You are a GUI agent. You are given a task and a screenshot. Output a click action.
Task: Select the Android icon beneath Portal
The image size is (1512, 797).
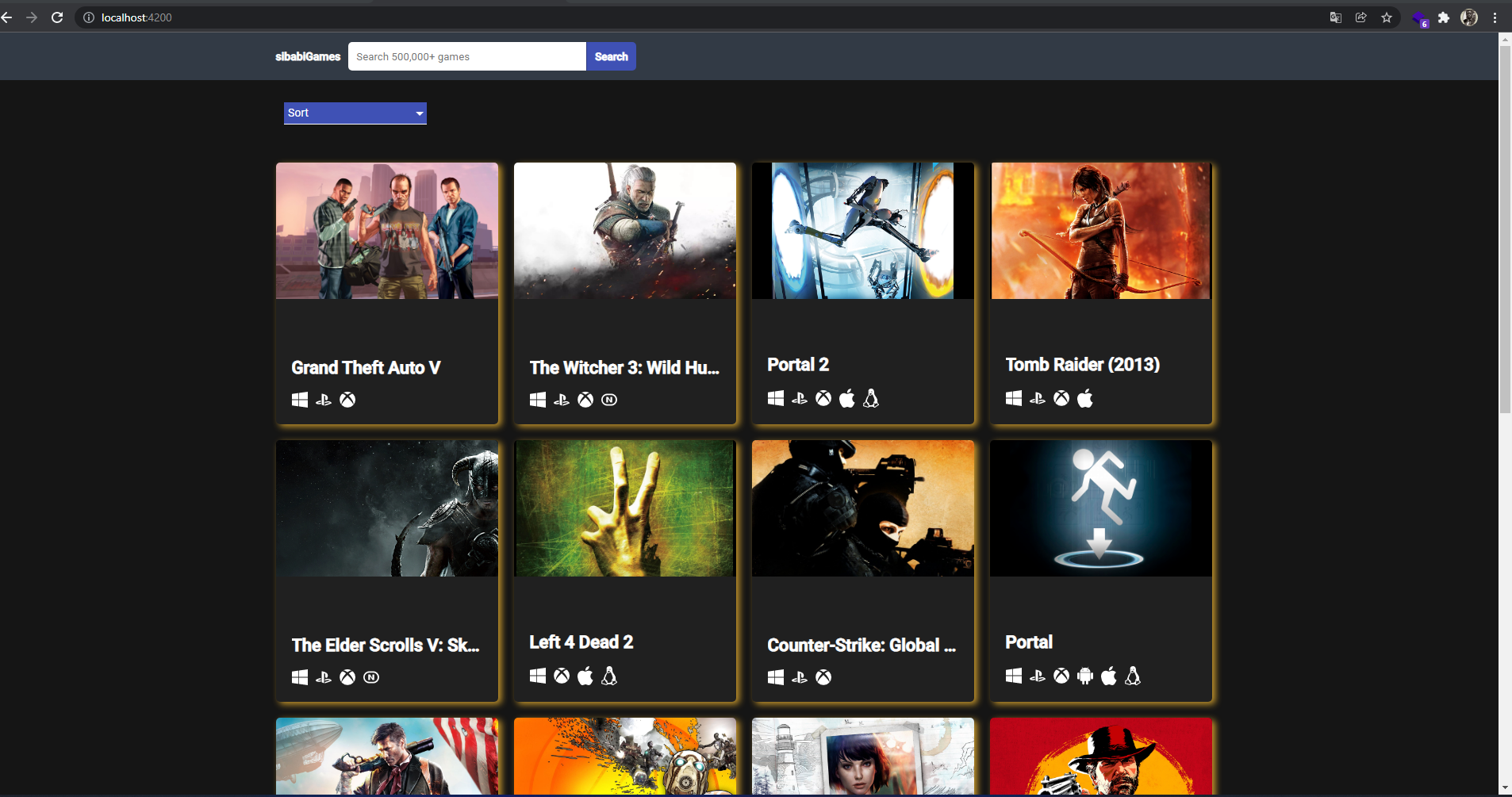coord(1084,676)
